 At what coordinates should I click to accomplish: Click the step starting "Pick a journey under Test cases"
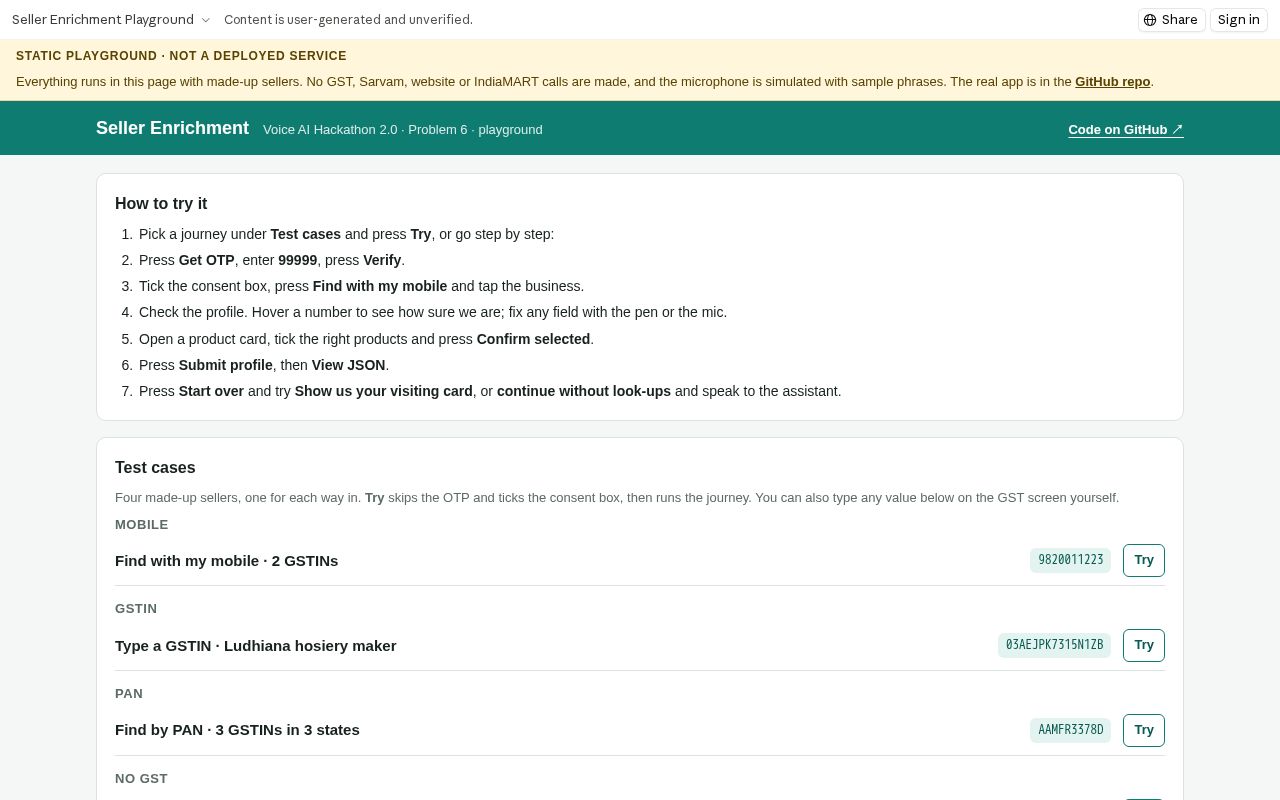pyautogui.click(x=346, y=234)
